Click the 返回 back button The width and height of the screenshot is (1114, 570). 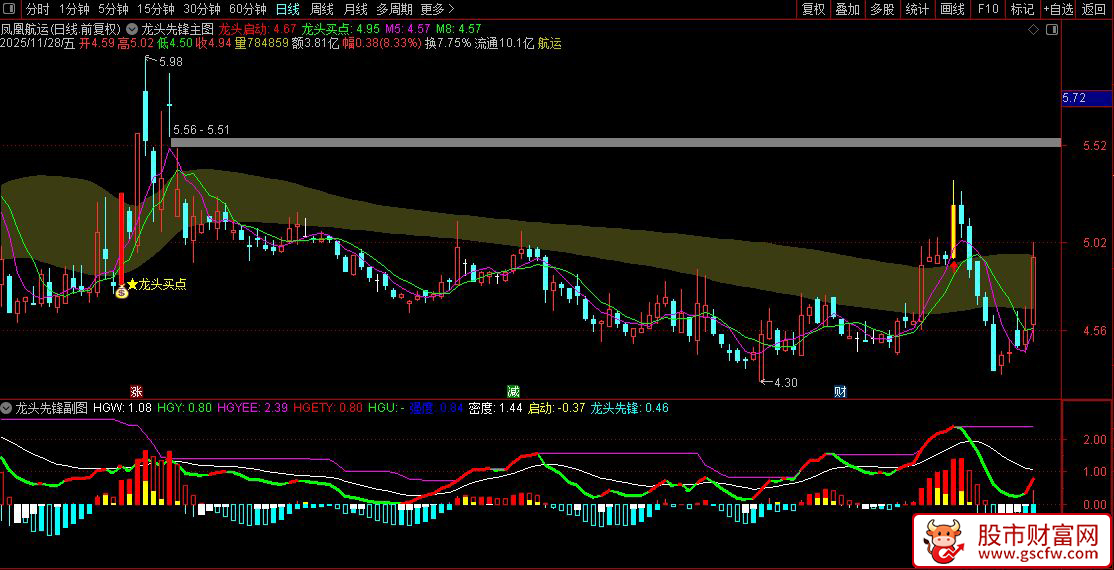[1094, 9]
